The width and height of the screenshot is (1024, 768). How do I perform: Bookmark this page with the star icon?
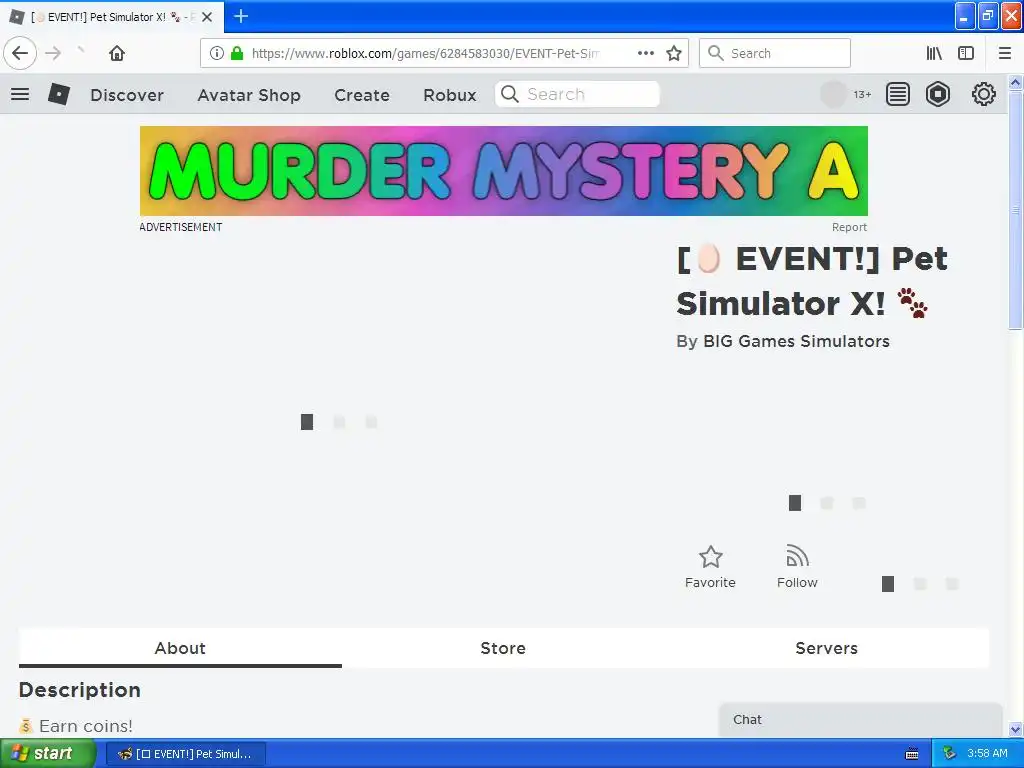point(674,53)
